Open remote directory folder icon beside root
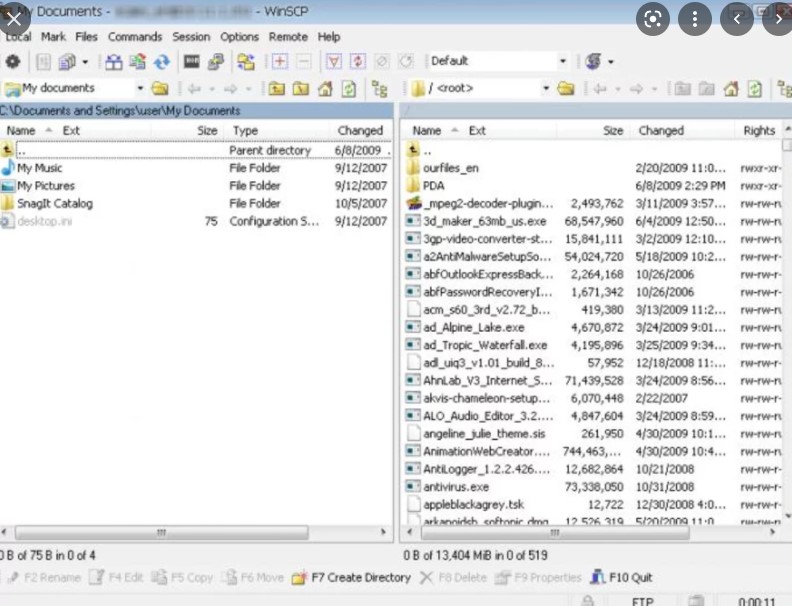 point(566,89)
